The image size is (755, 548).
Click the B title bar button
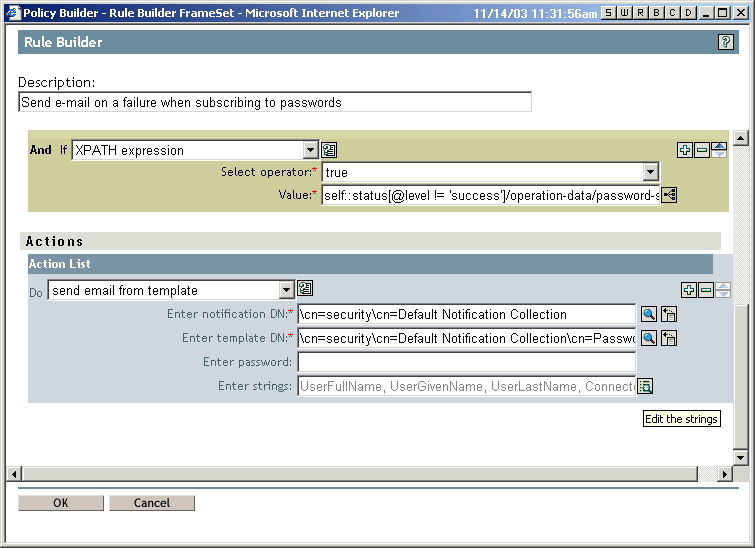656,13
